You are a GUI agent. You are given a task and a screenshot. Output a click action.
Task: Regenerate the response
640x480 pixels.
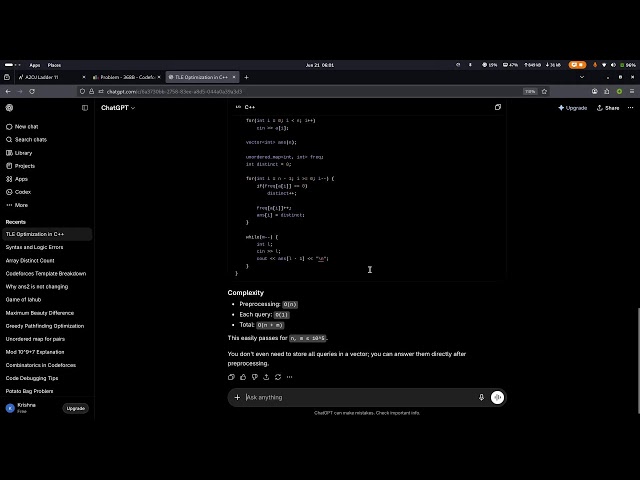point(278,377)
